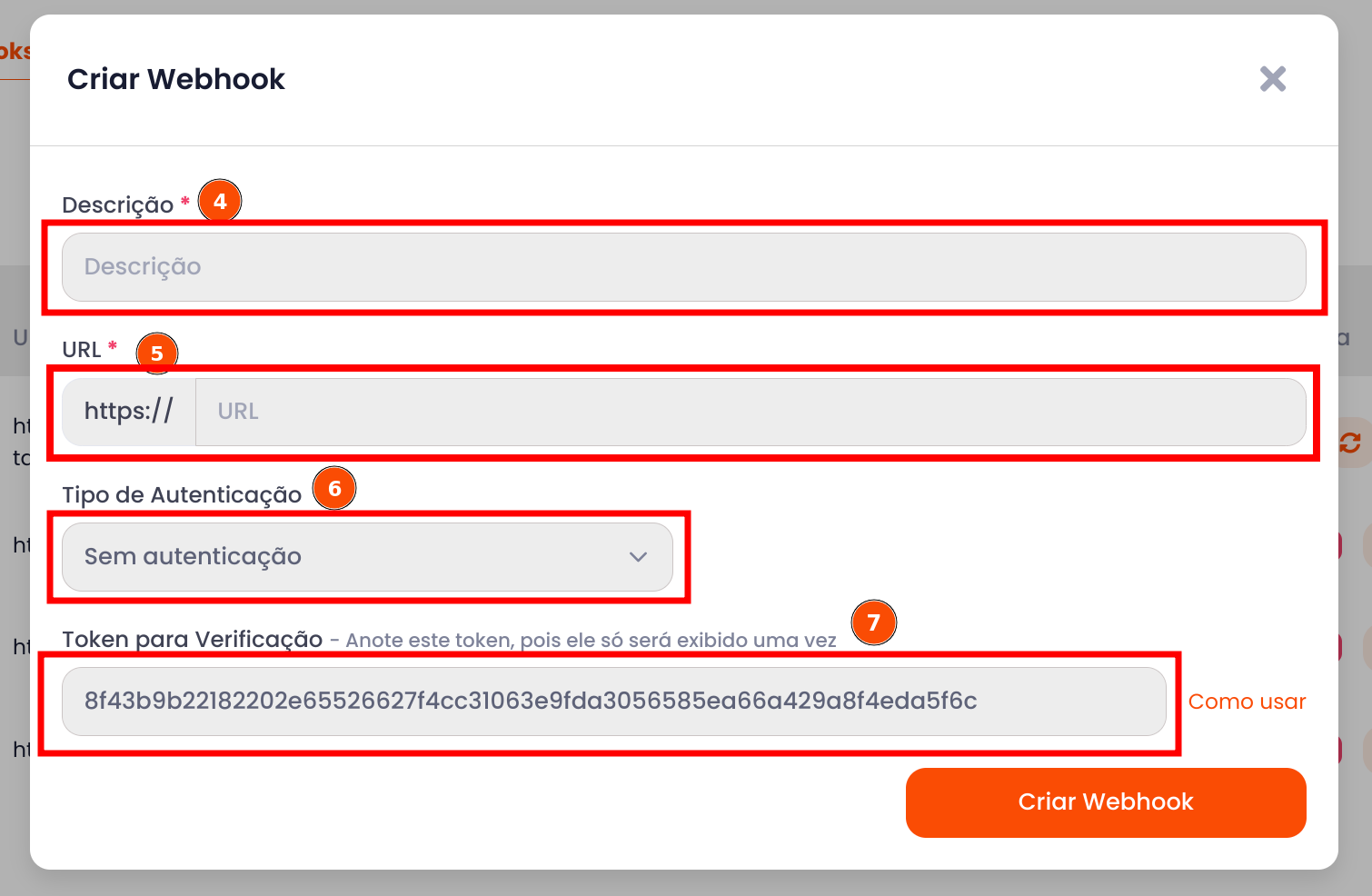Click the orange step 4 badge
The image size is (1372, 896).
click(x=220, y=201)
